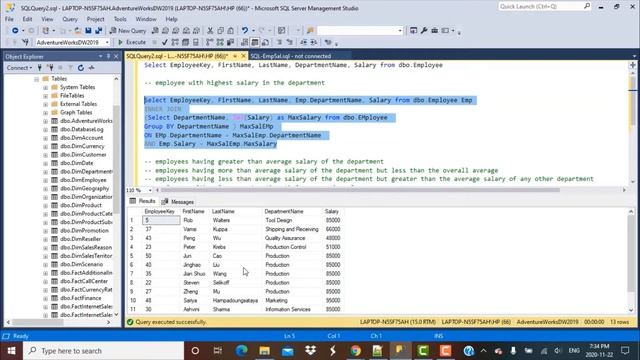The width and height of the screenshot is (640, 360).
Task: Click the Filter icon in Object Explorer
Action: (x=70, y=68)
